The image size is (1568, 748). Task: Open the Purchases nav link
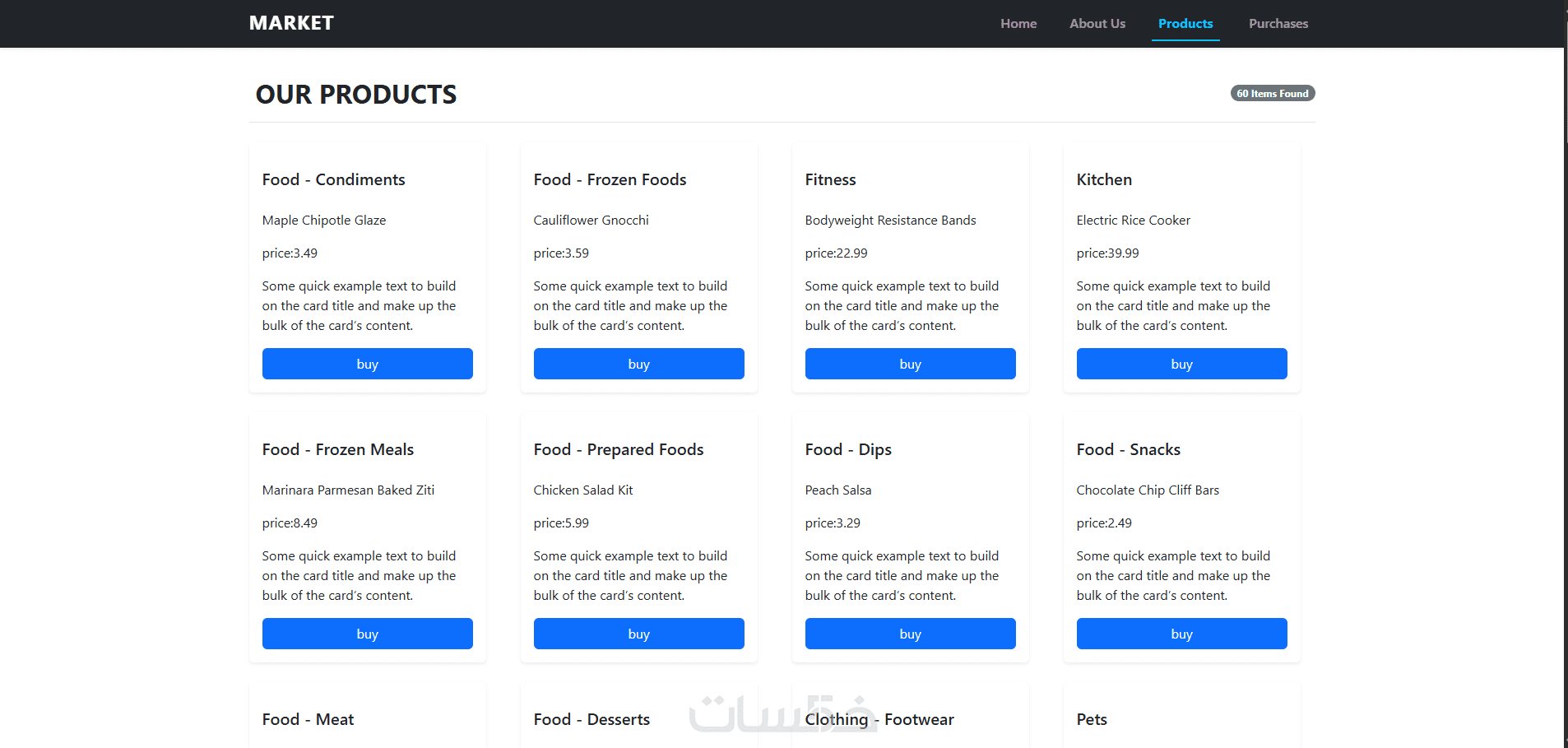(1278, 24)
